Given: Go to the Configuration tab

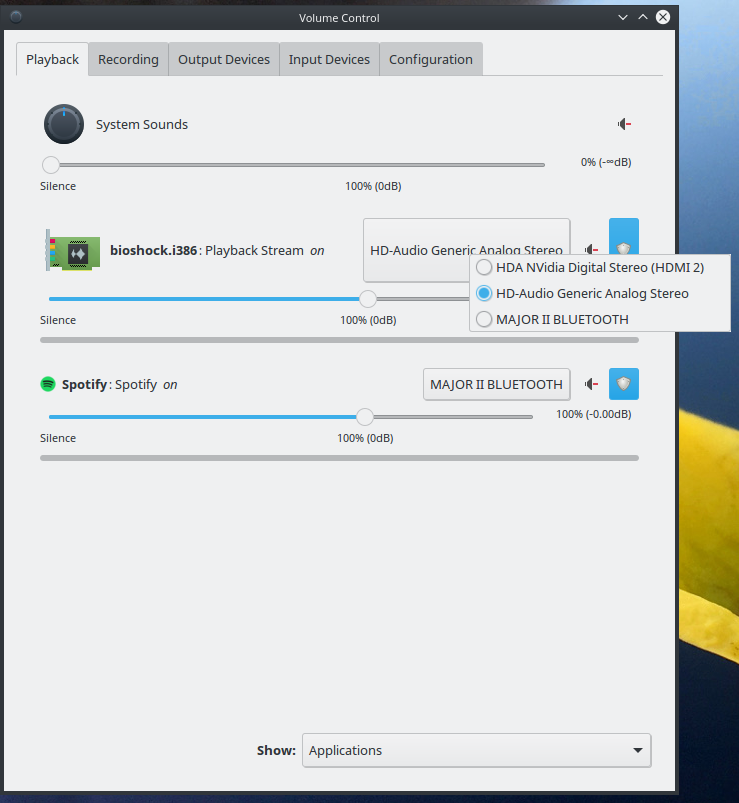Looking at the screenshot, I should point(431,59).
